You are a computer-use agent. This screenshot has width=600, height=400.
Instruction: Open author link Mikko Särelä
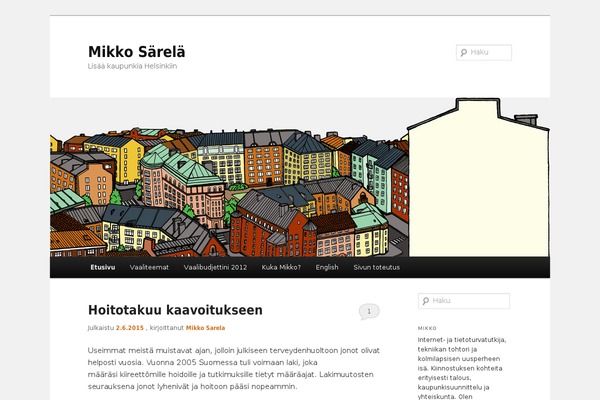coord(205,328)
